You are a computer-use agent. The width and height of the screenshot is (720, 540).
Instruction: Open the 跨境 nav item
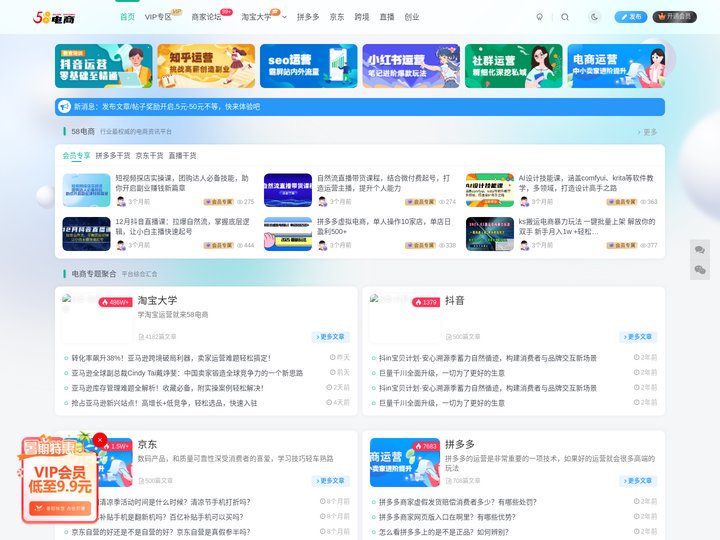point(362,17)
